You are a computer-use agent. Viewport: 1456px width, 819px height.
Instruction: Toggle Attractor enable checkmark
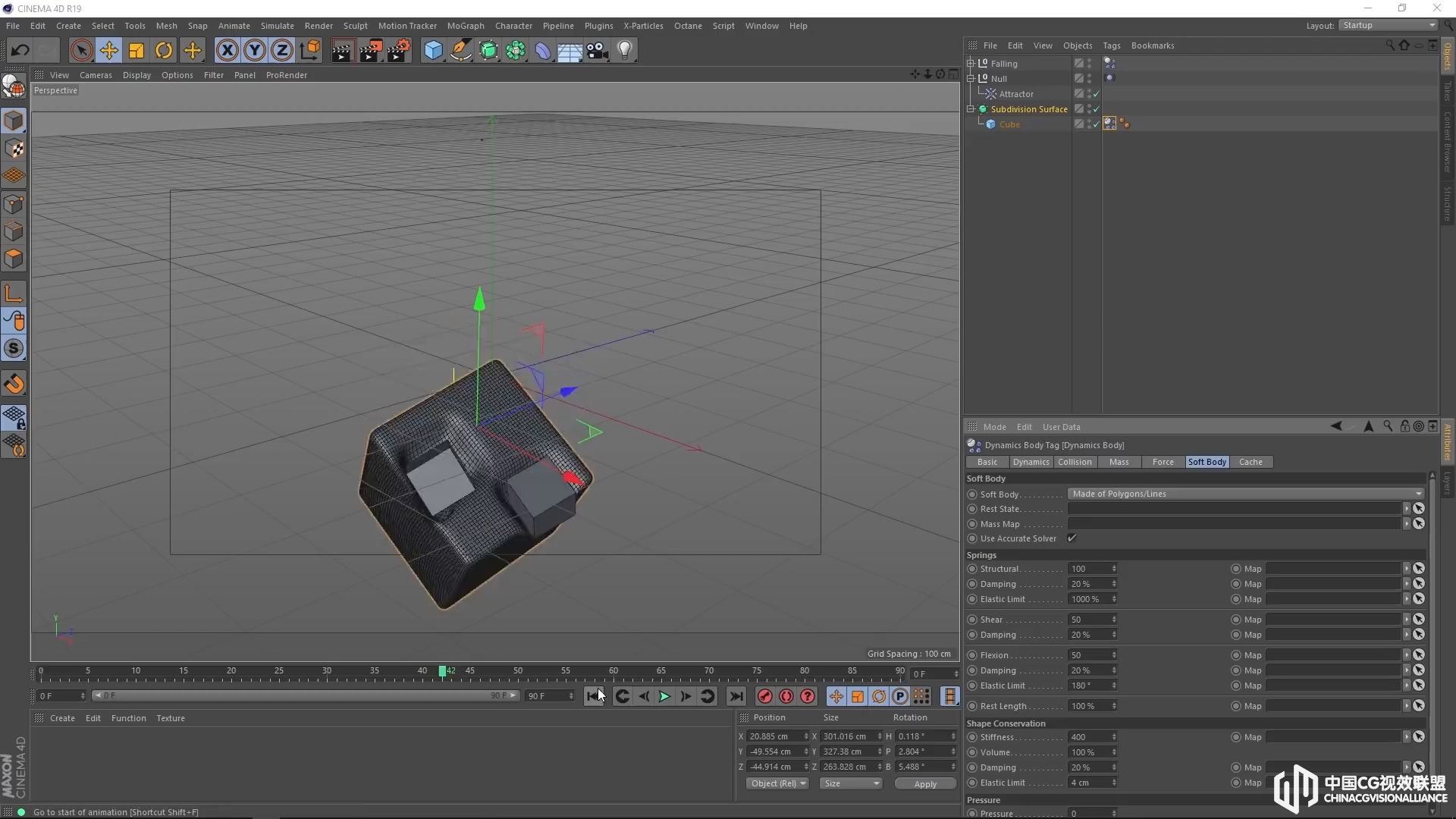(1096, 94)
